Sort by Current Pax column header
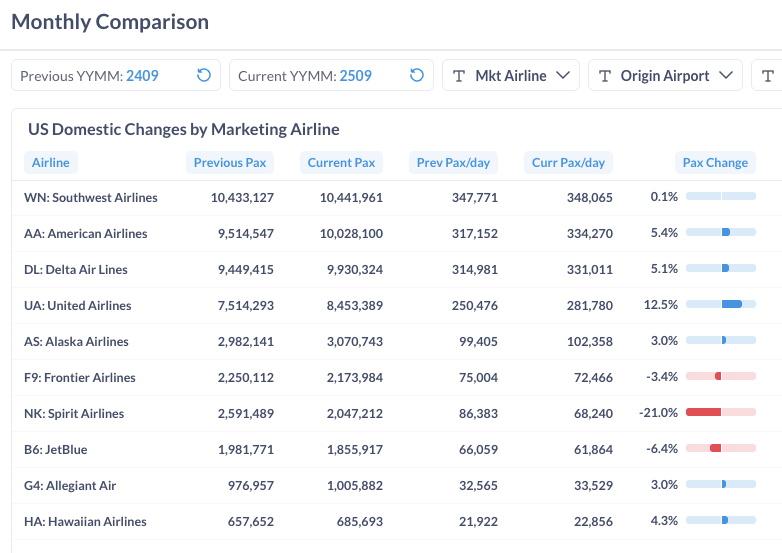The width and height of the screenshot is (782, 553). [x=341, y=163]
